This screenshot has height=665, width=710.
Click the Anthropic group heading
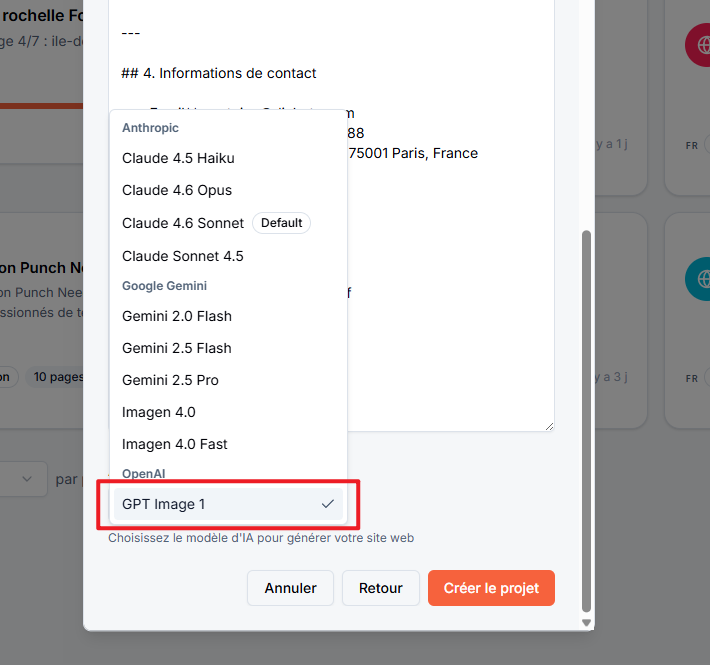point(150,128)
